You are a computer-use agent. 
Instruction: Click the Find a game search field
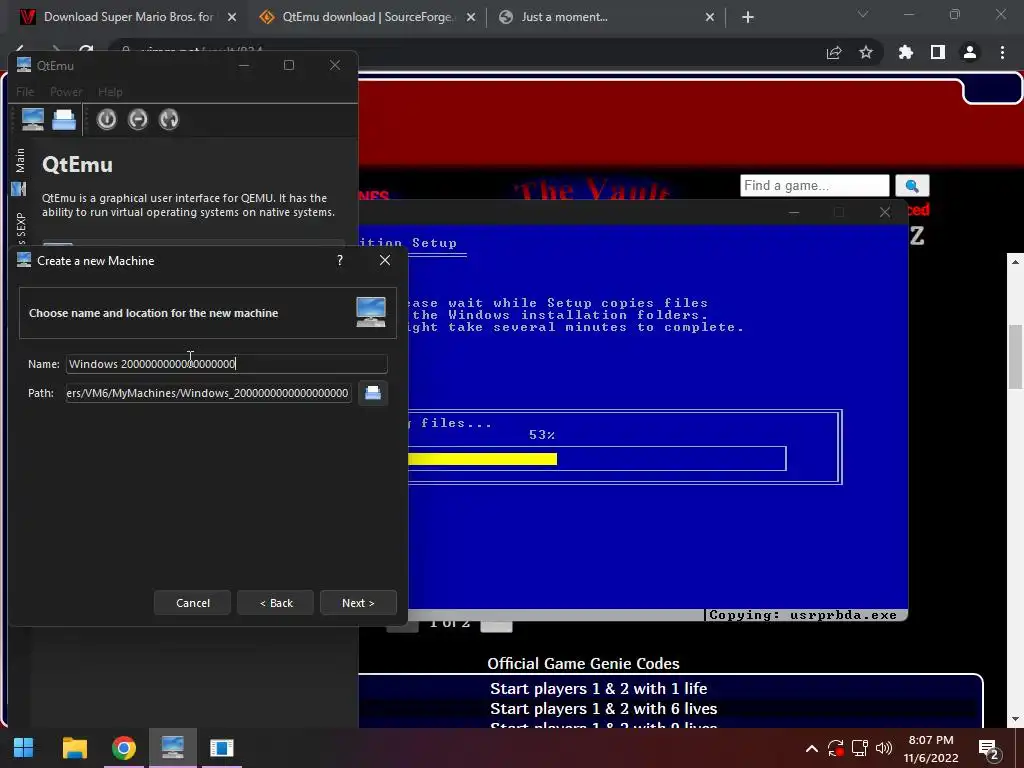(x=815, y=185)
